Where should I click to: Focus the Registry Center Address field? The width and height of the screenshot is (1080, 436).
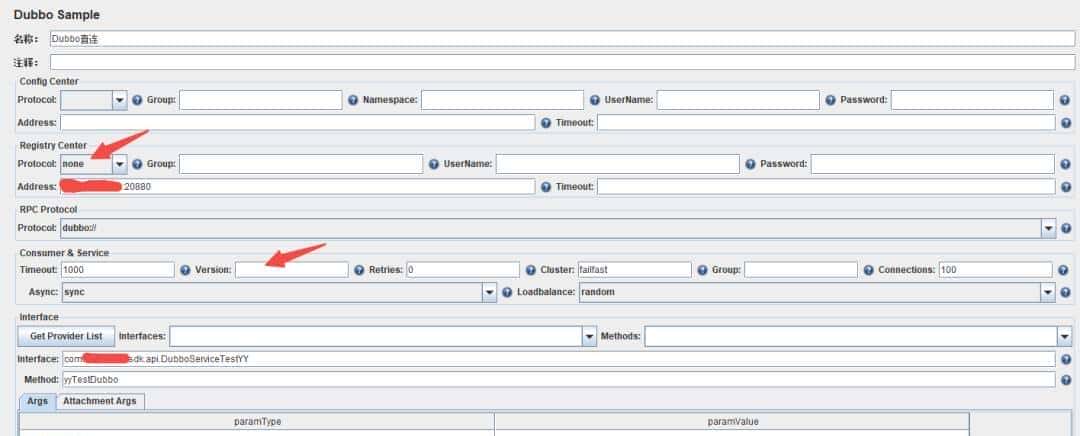point(297,187)
